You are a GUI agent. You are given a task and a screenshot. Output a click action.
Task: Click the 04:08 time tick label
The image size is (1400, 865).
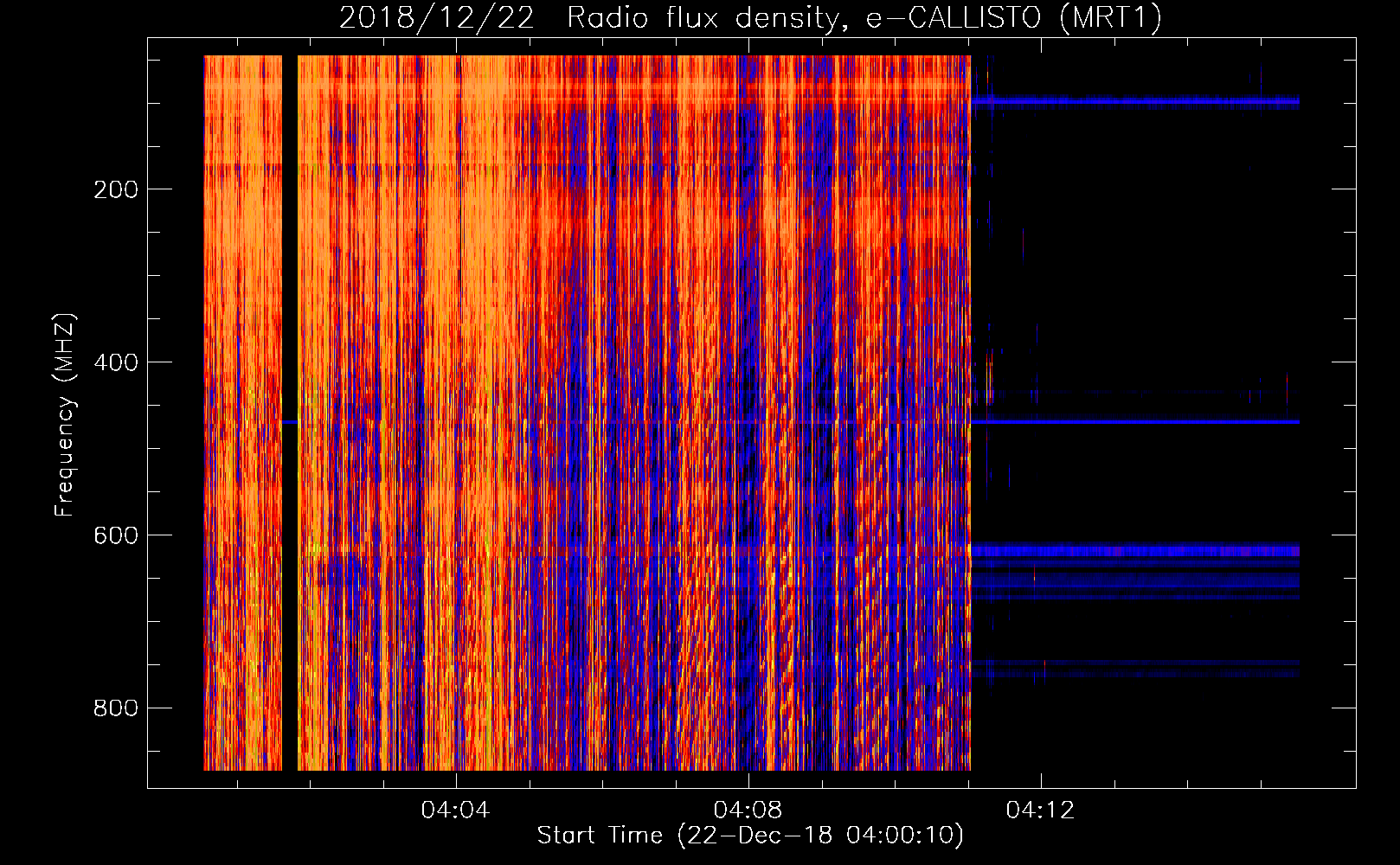pos(748,811)
